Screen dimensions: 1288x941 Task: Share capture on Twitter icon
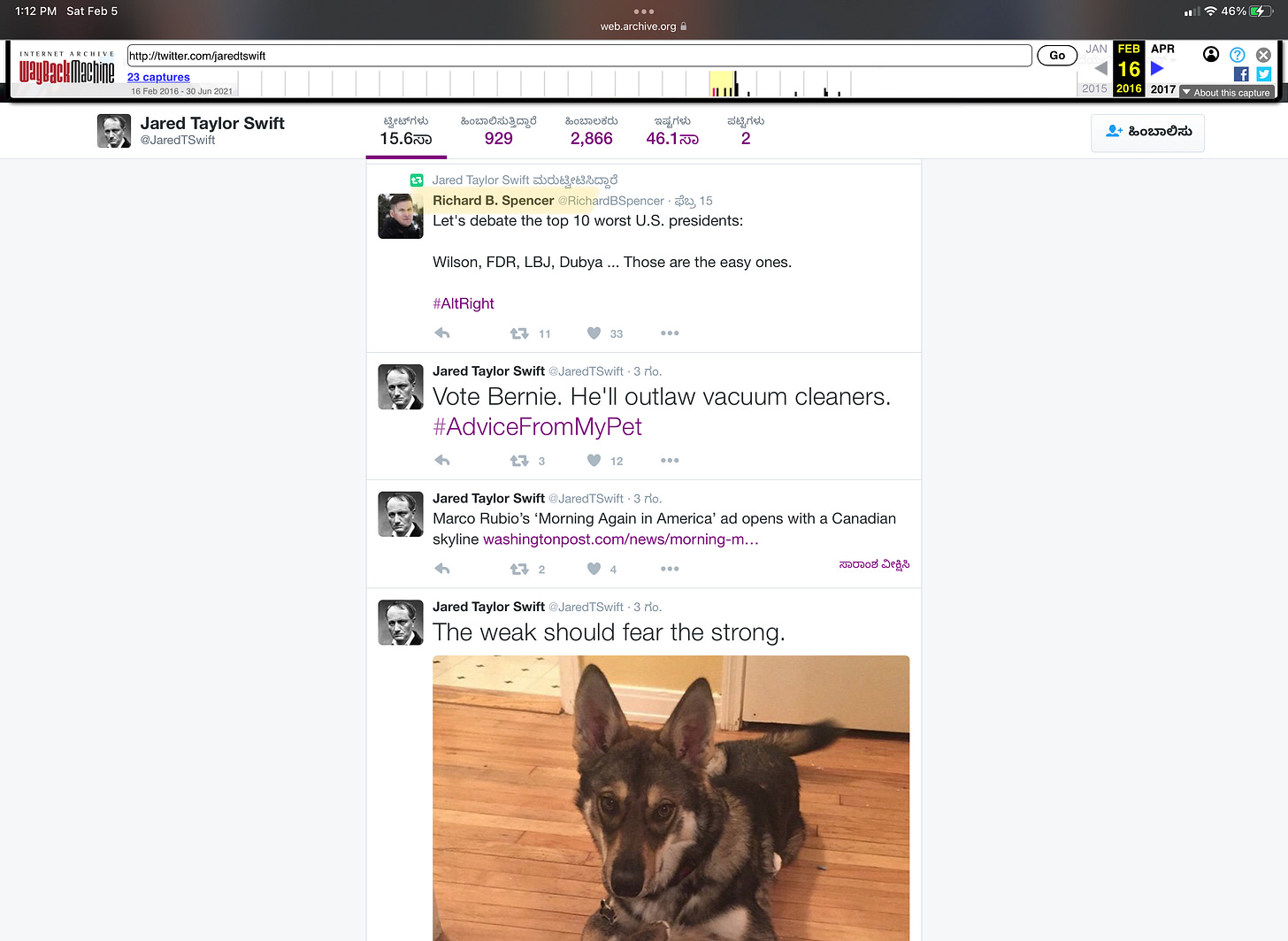click(x=1263, y=74)
